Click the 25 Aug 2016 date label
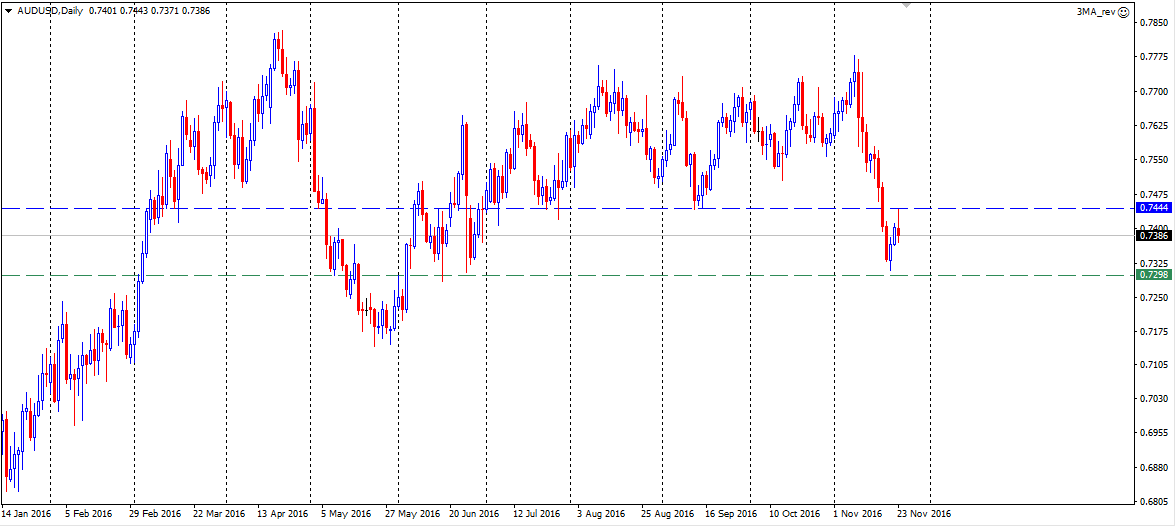Screen dimensions: 1175x526 (665, 514)
